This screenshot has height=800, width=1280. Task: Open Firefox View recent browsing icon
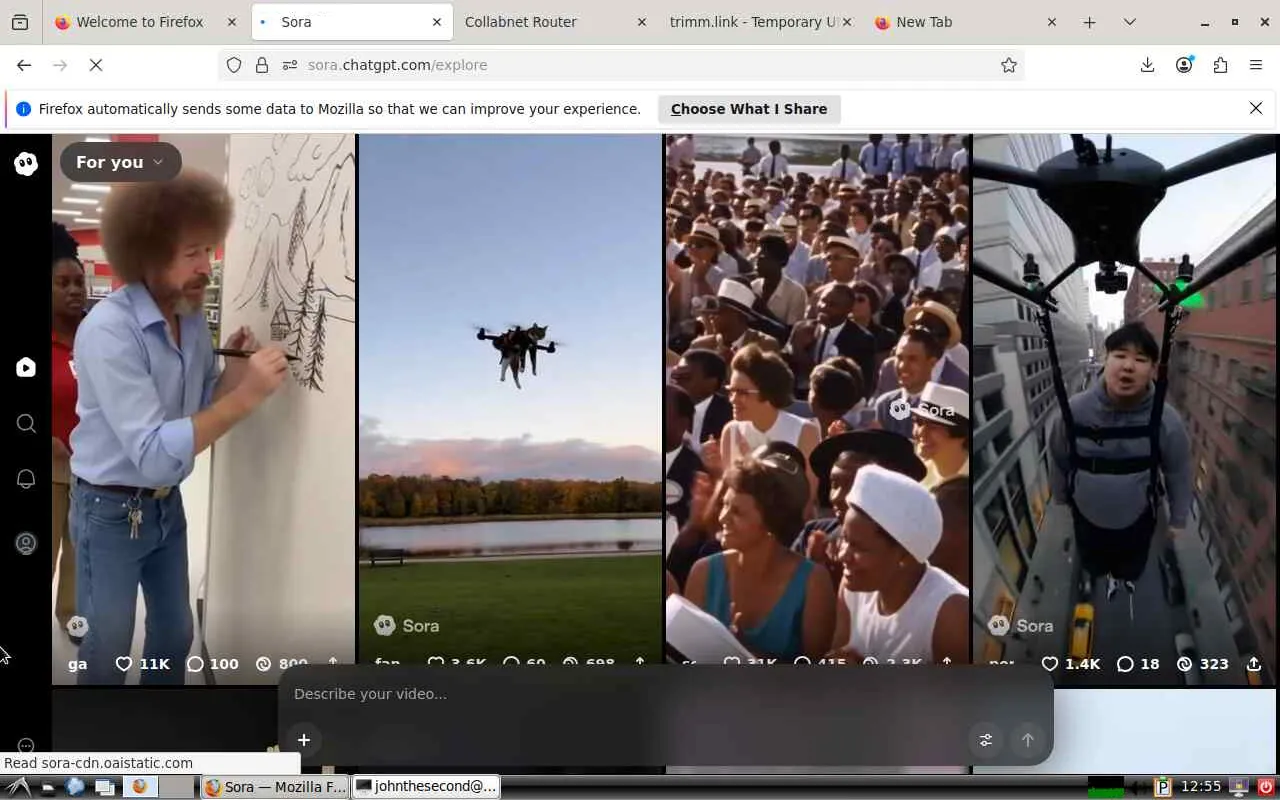20,22
